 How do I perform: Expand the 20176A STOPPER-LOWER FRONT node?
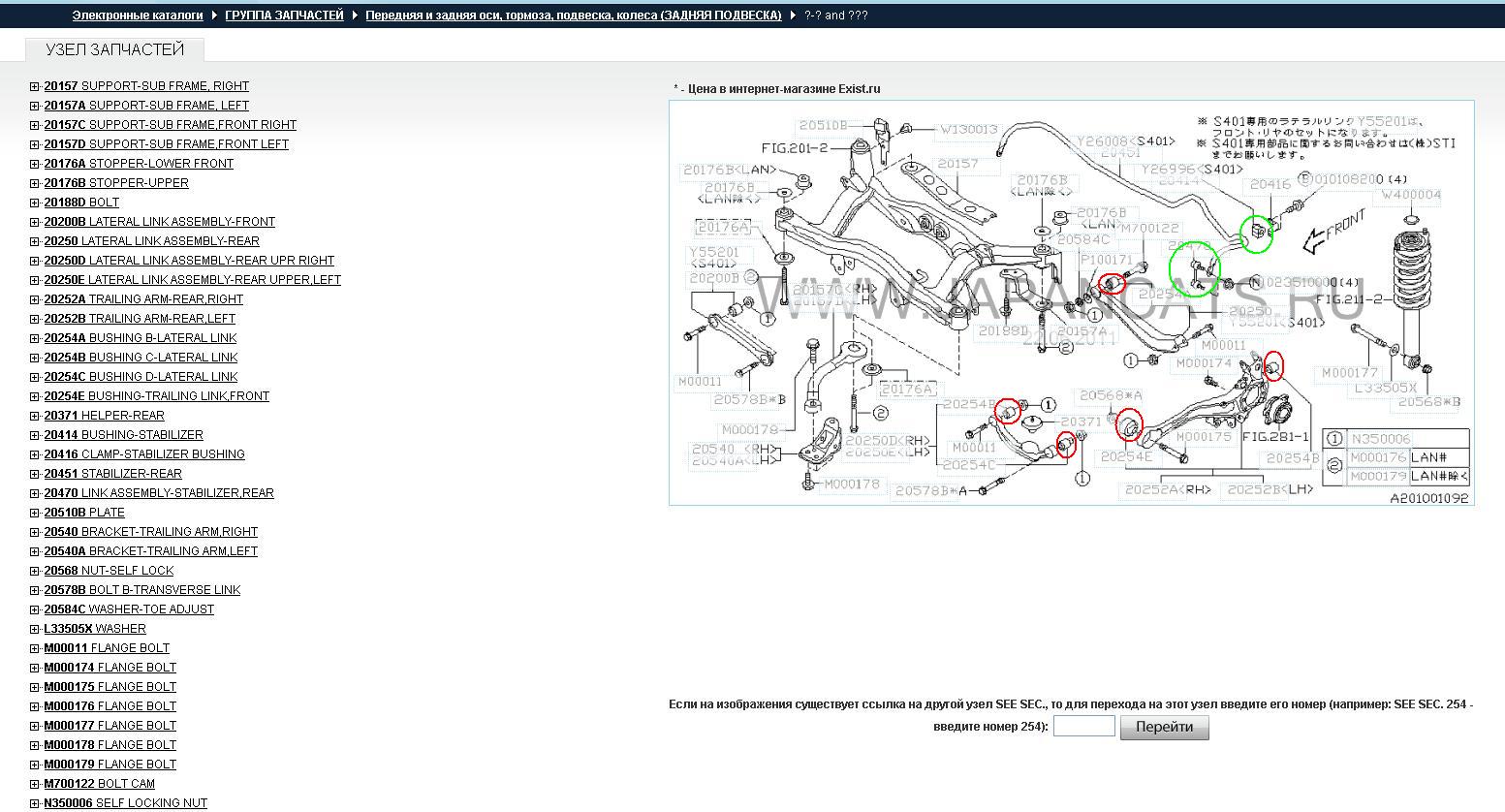35,164
